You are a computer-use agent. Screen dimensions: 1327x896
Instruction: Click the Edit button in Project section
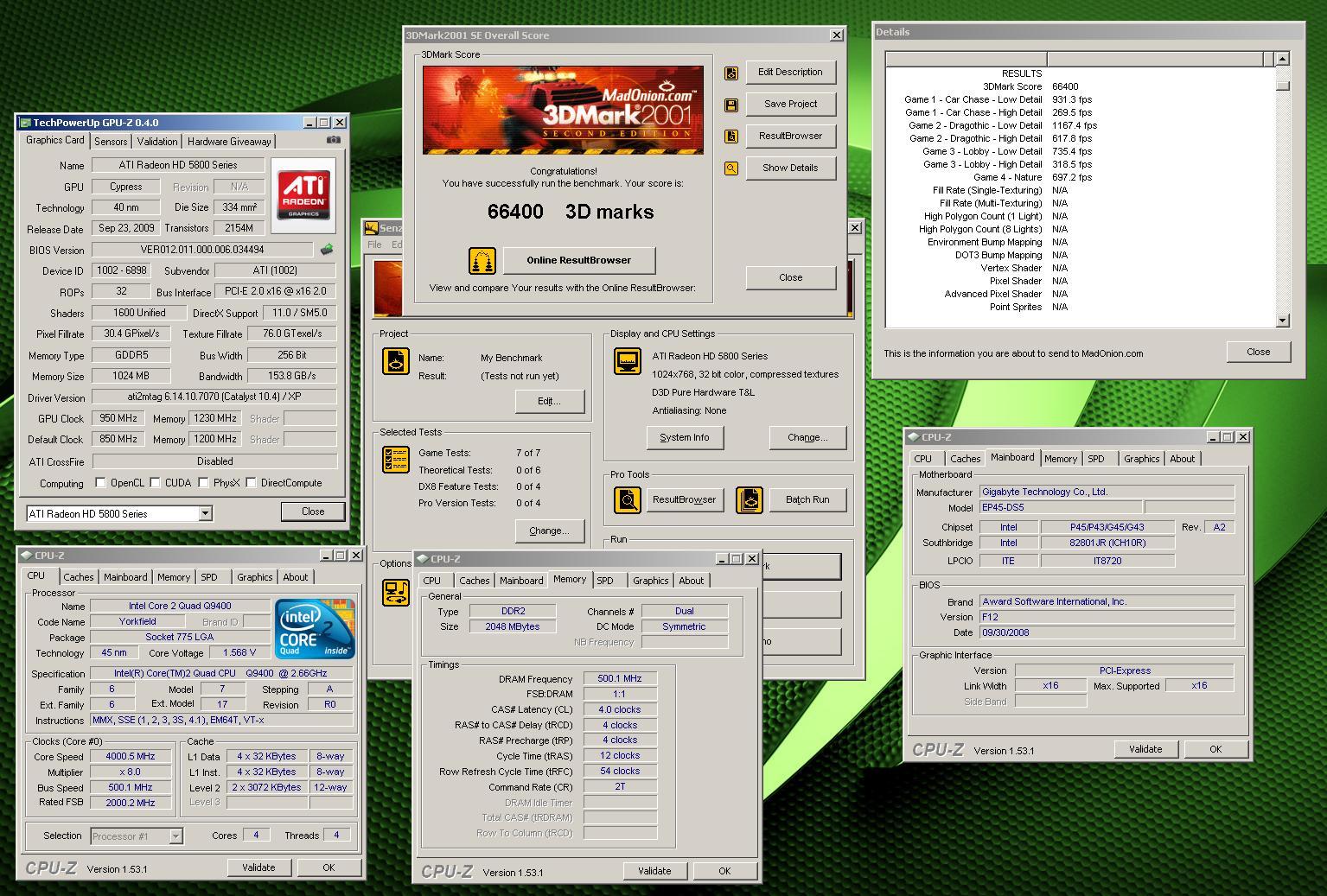[x=549, y=402]
